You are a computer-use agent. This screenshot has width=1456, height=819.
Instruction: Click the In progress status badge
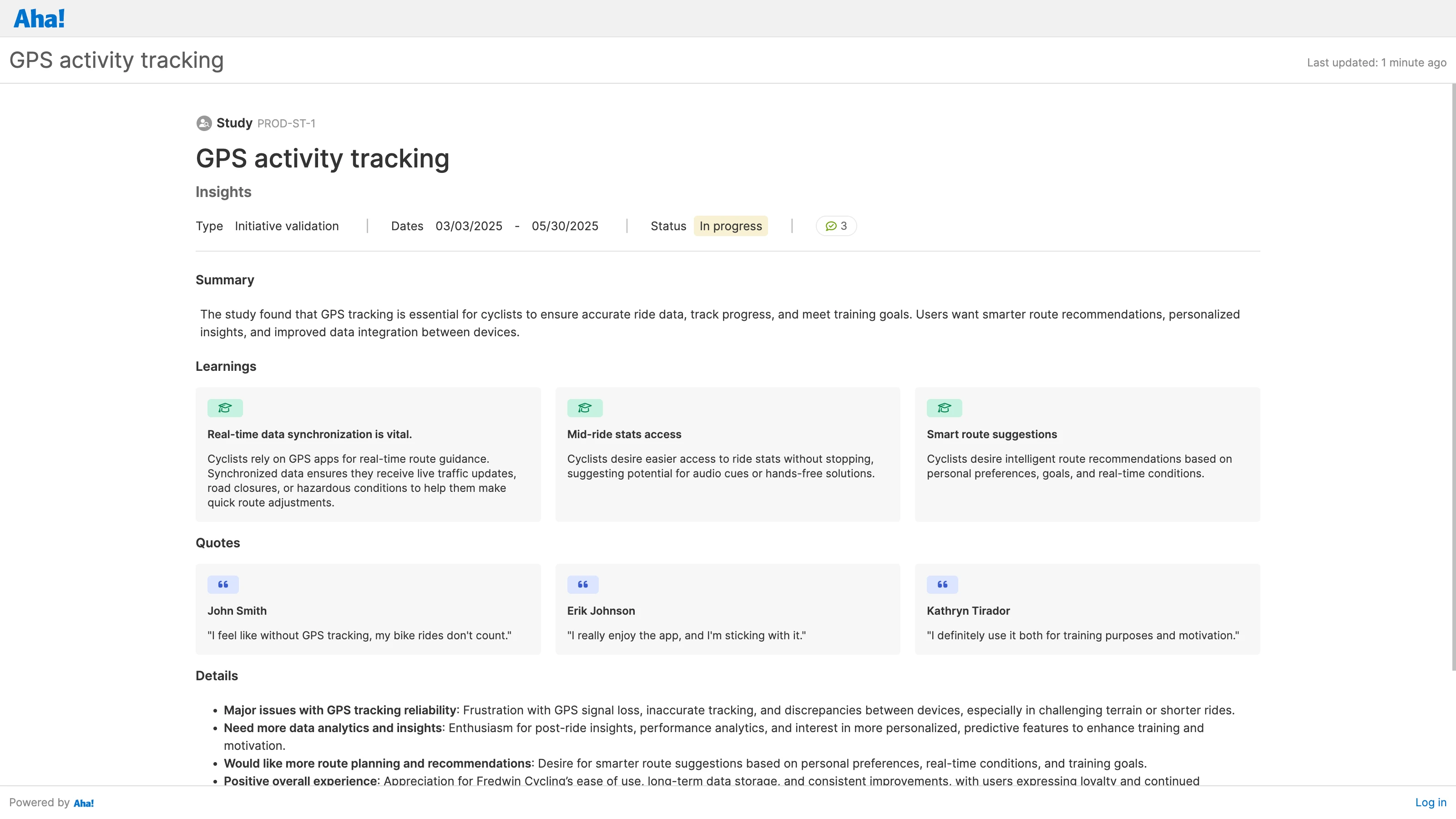coord(730,226)
